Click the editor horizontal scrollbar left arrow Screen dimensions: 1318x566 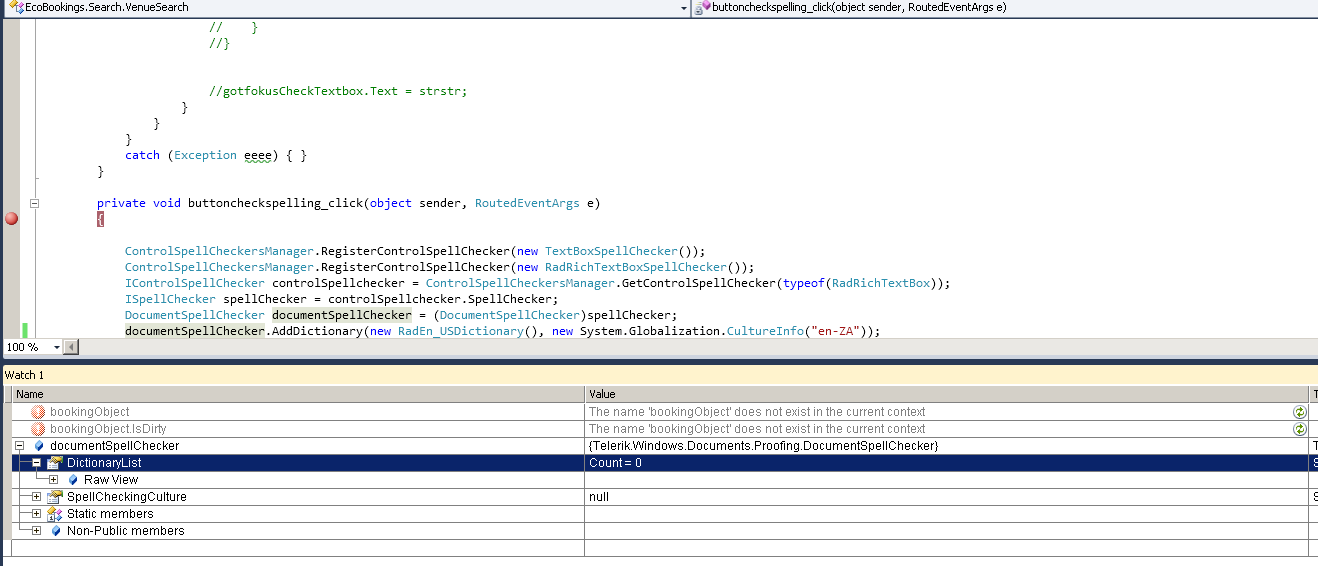71,347
